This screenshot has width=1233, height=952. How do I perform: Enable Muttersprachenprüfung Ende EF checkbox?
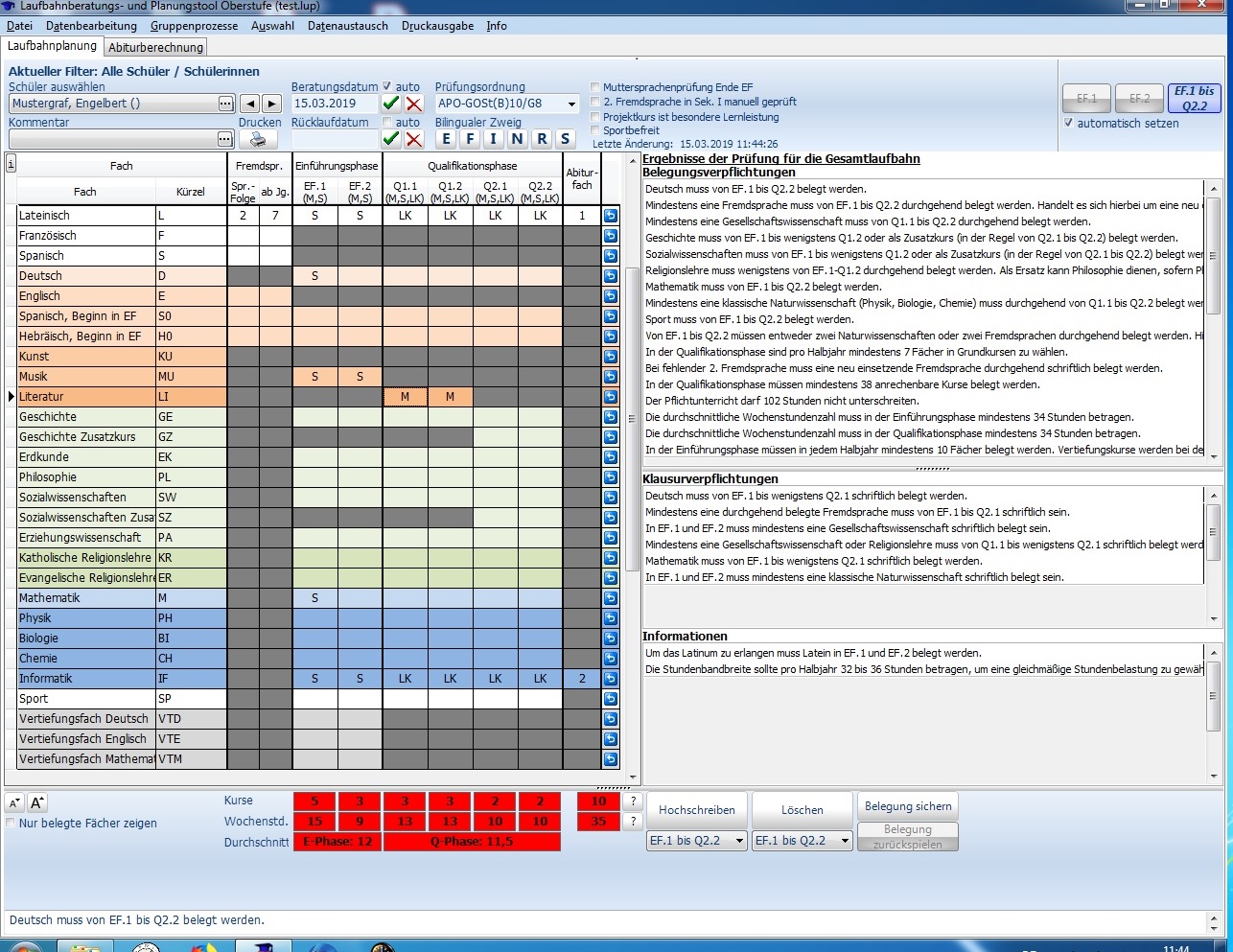(595, 87)
